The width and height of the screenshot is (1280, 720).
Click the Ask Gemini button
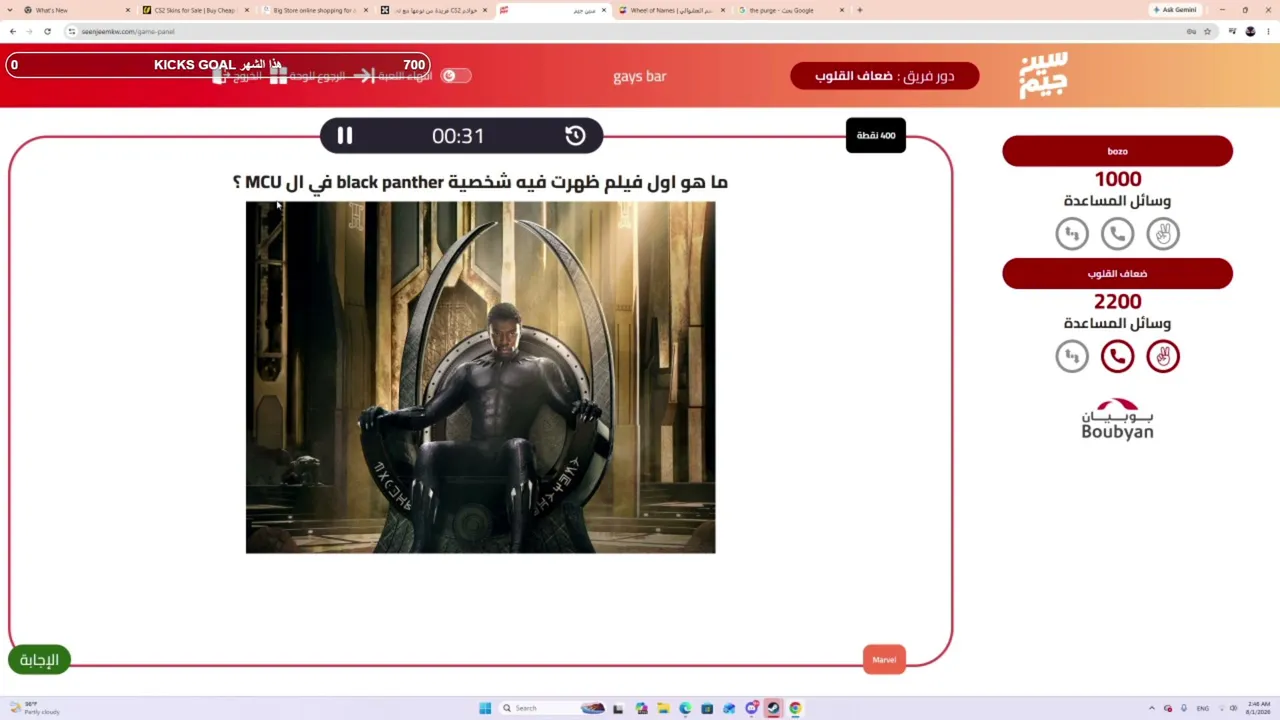[x=1175, y=10]
